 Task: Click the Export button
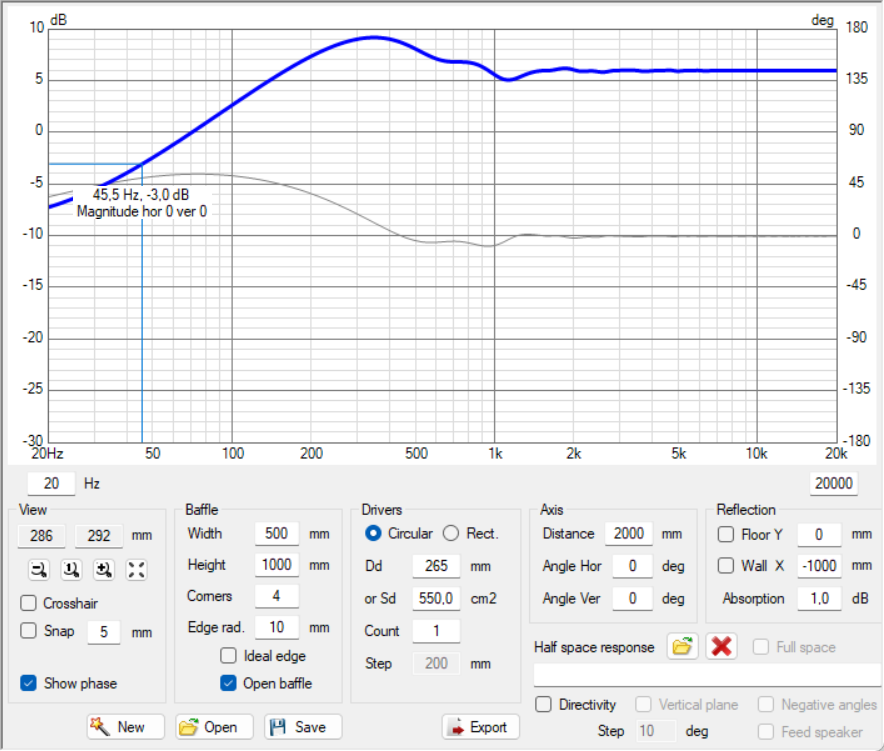(480, 727)
